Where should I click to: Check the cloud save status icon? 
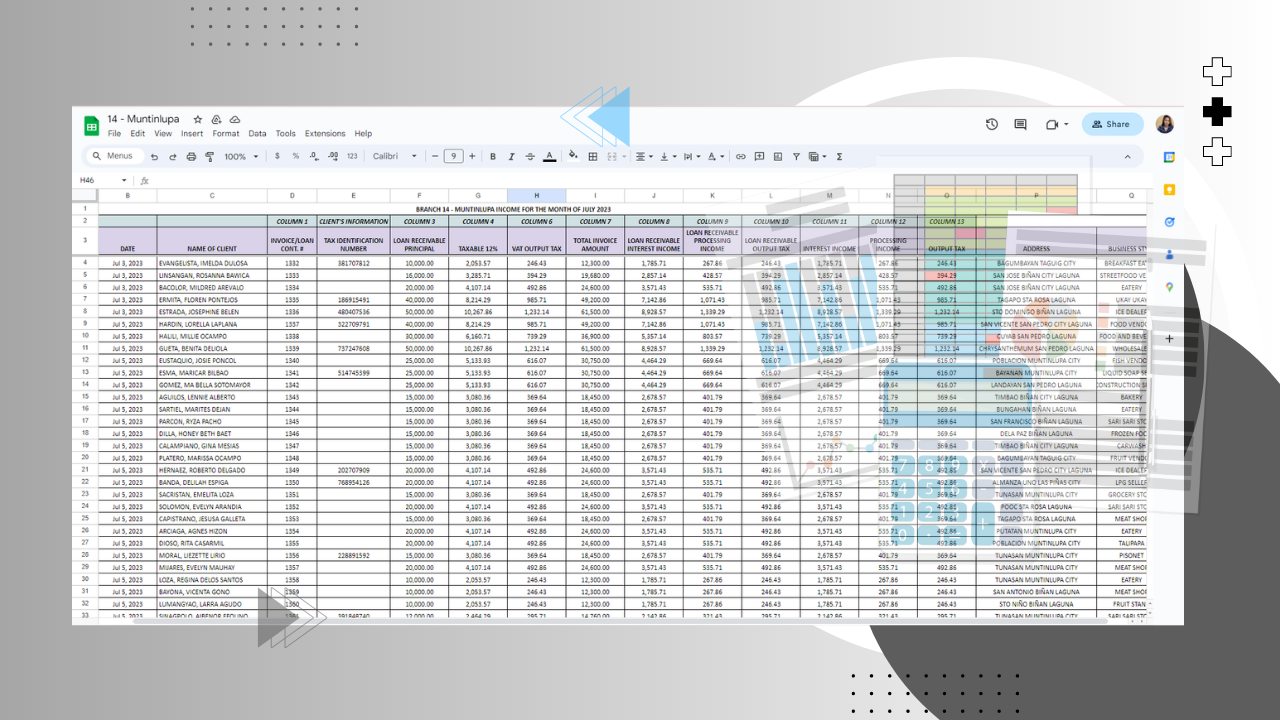[x=235, y=119]
